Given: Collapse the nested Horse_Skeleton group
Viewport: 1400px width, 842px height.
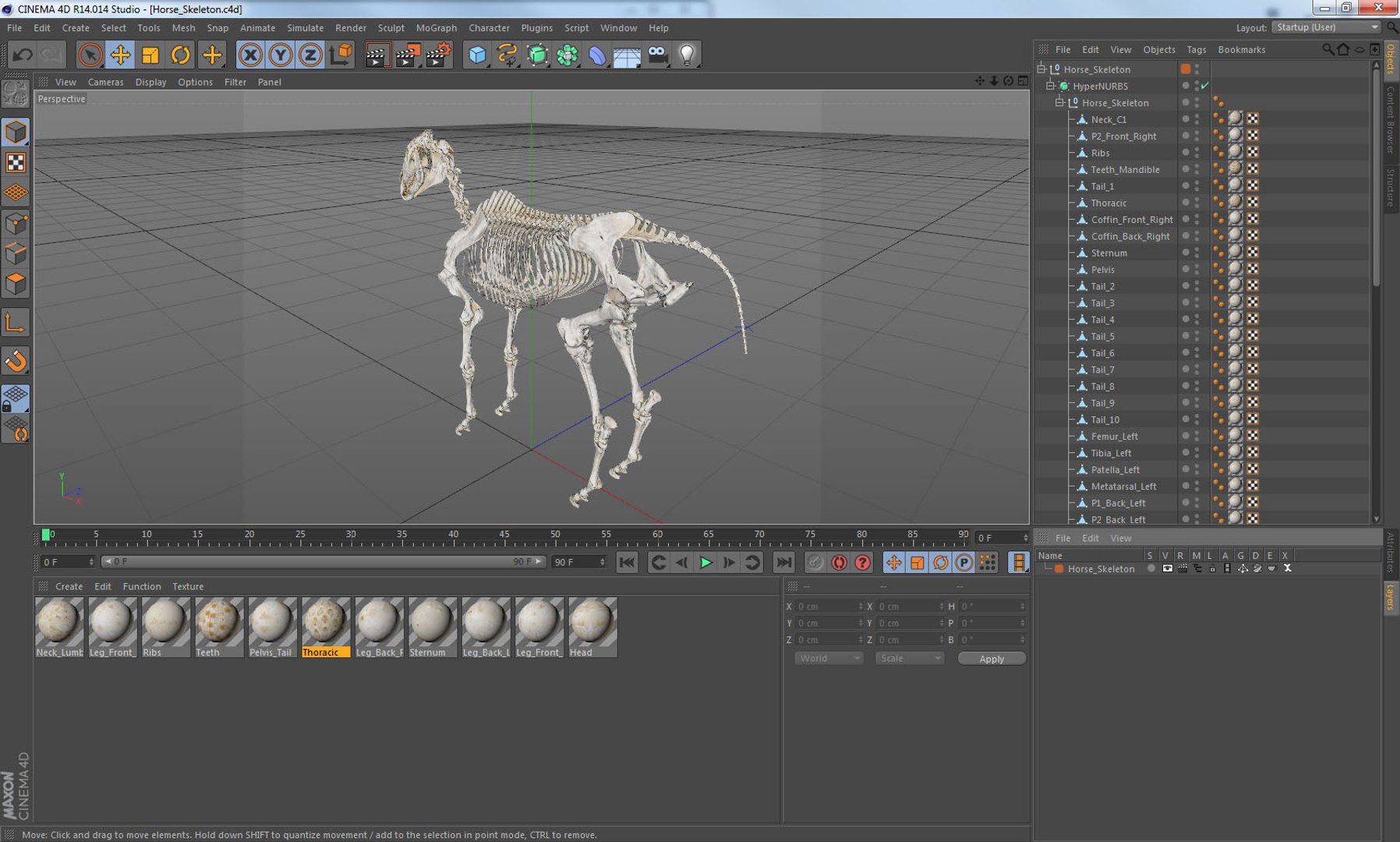Looking at the screenshot, I should pyautogui.click(x=1060, y=102).
